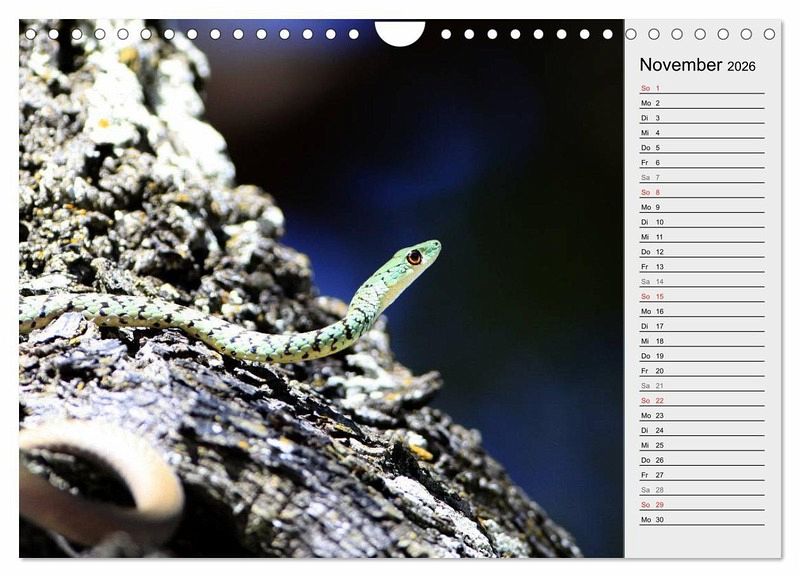The width and height of the screenshot is (800, 577).
Task: Select the So 1 date row
Action: (x=702, y=88)
